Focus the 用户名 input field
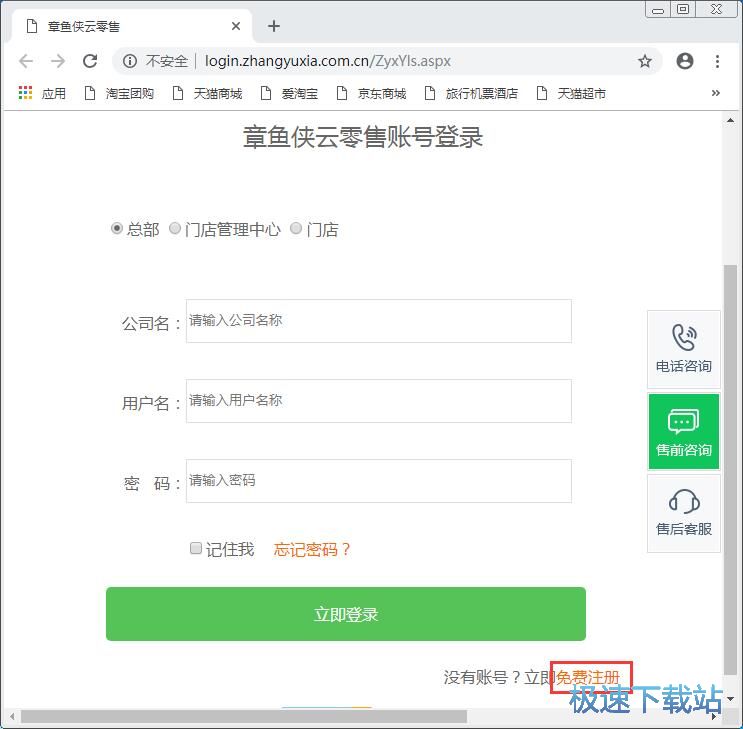 (379, 401)
